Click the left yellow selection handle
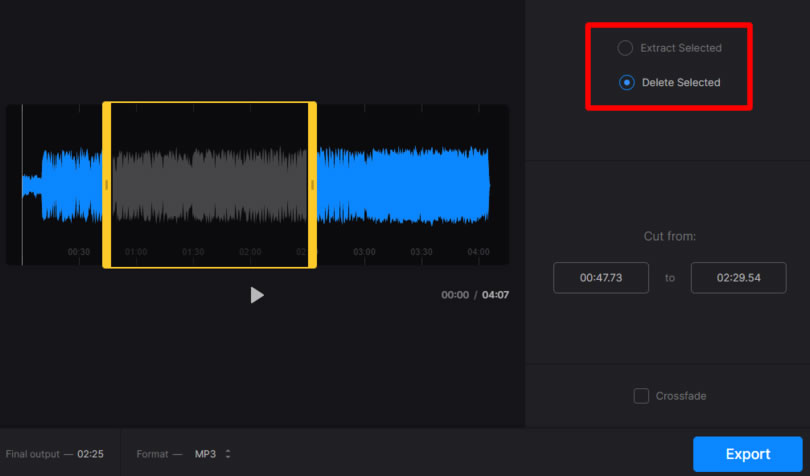810x476 pixels. coord(106,185)
